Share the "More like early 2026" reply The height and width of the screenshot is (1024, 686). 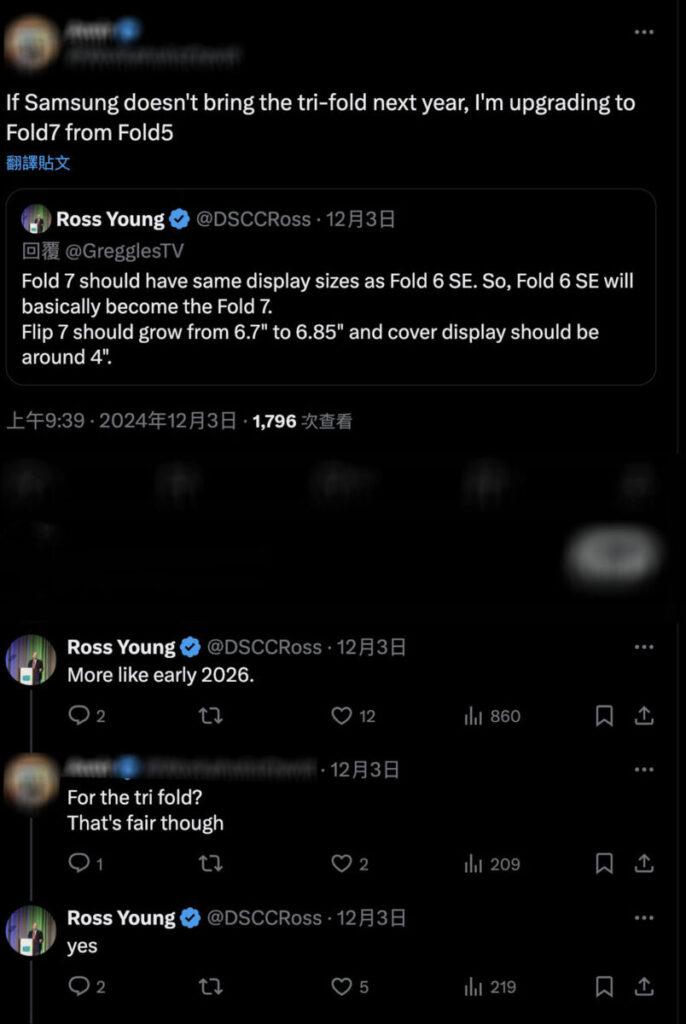click(645, 716)
